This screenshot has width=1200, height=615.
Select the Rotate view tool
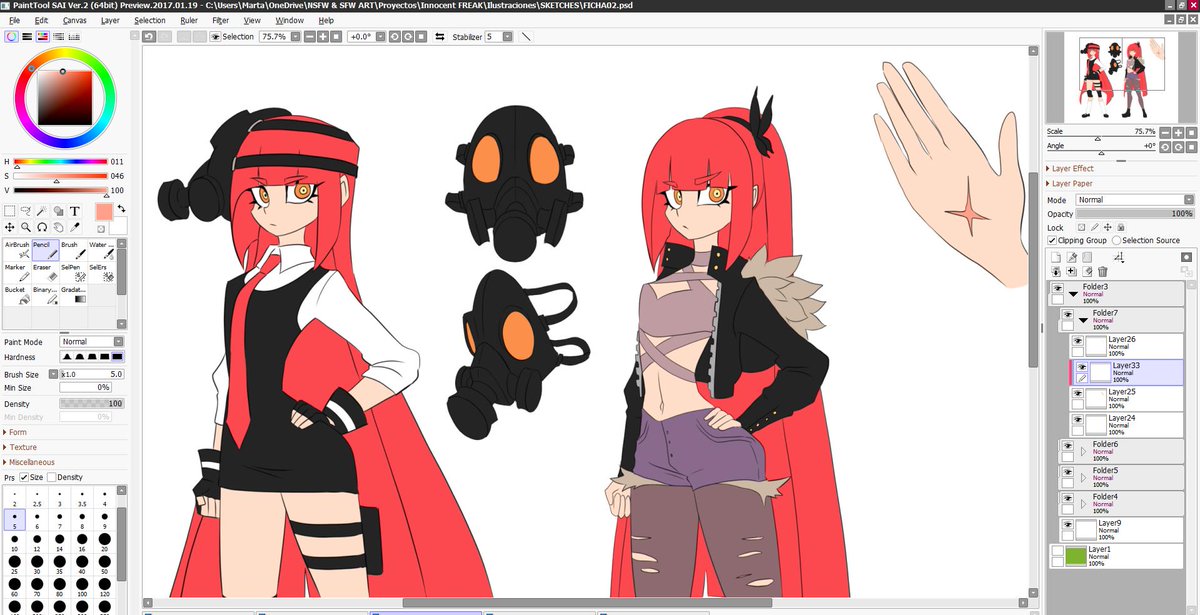pyautogui.click(x=42, y=227)
